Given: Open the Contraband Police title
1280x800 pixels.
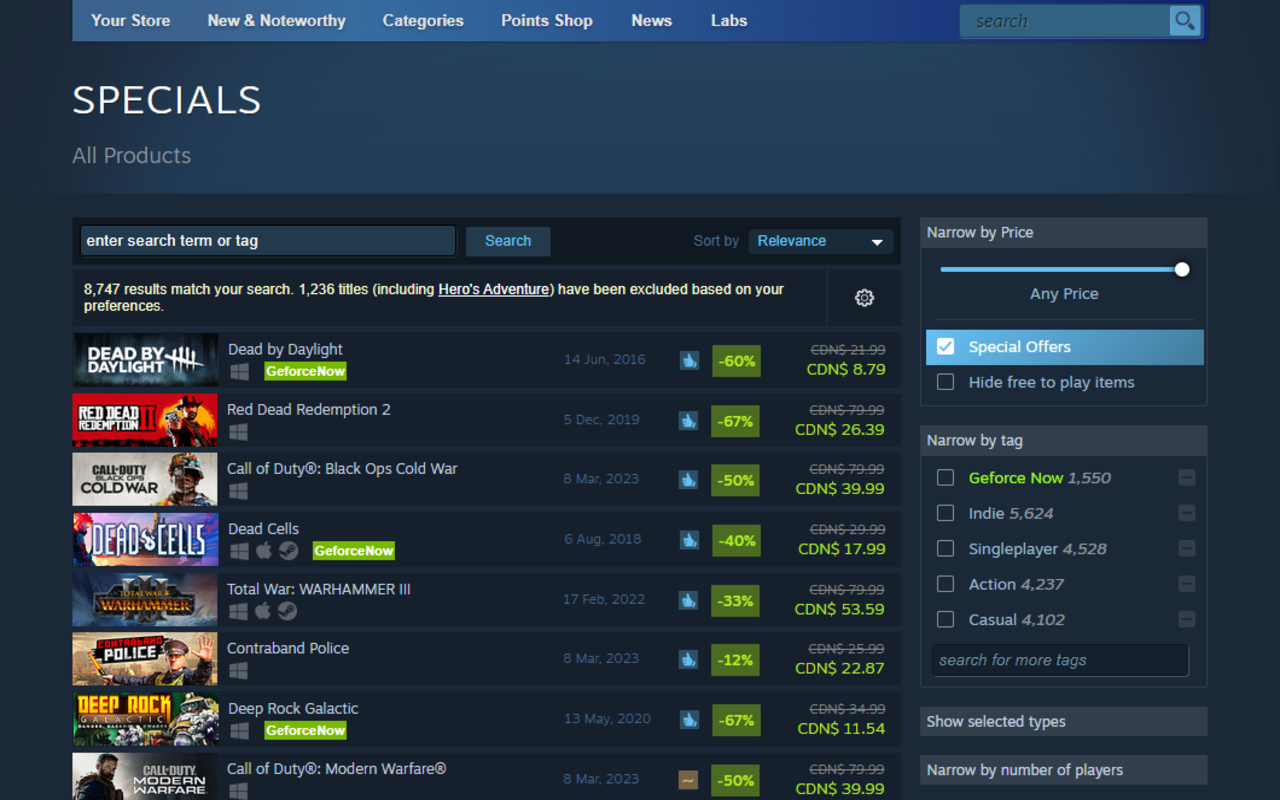Looking at the screenshot, I should [x=288, y=648].
